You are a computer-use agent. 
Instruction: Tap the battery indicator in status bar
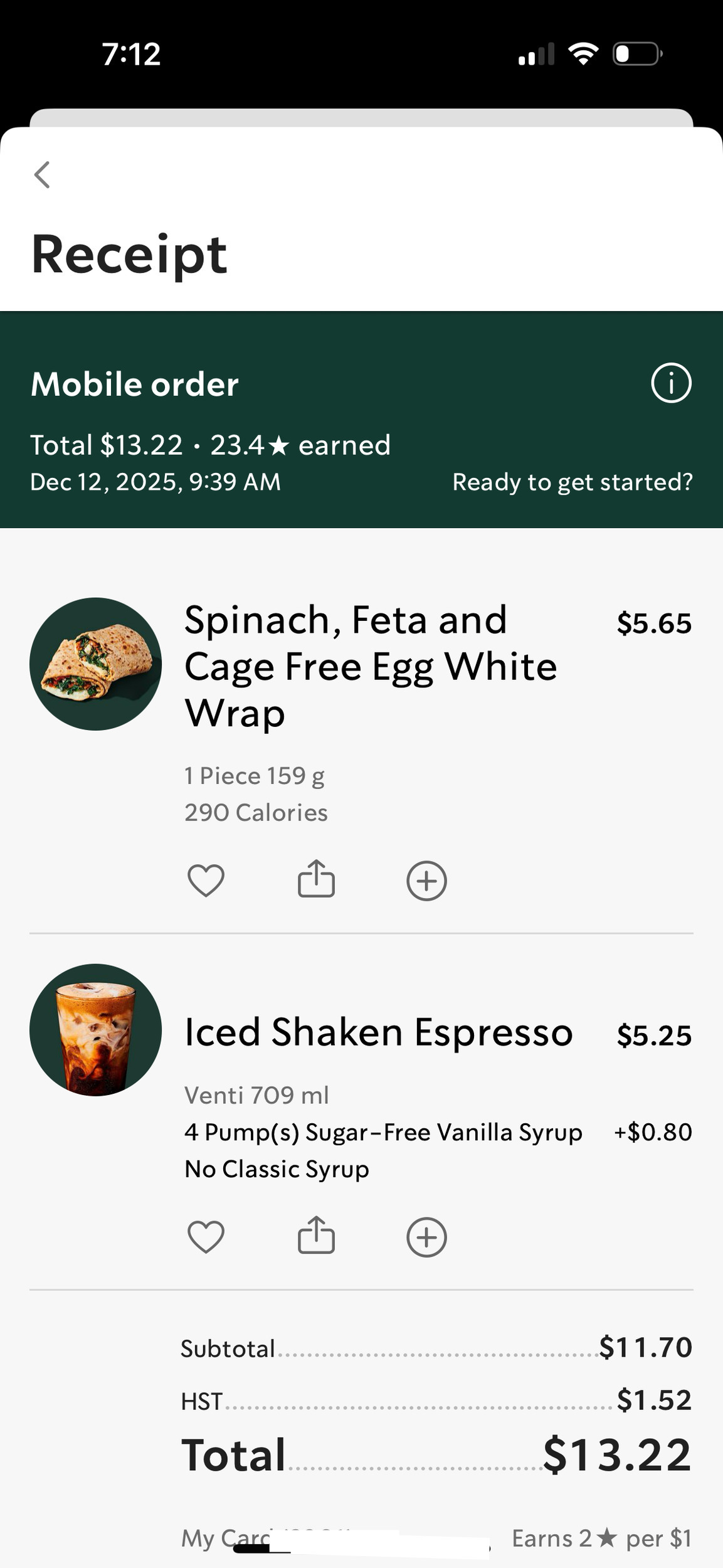[x=636, y=54]
